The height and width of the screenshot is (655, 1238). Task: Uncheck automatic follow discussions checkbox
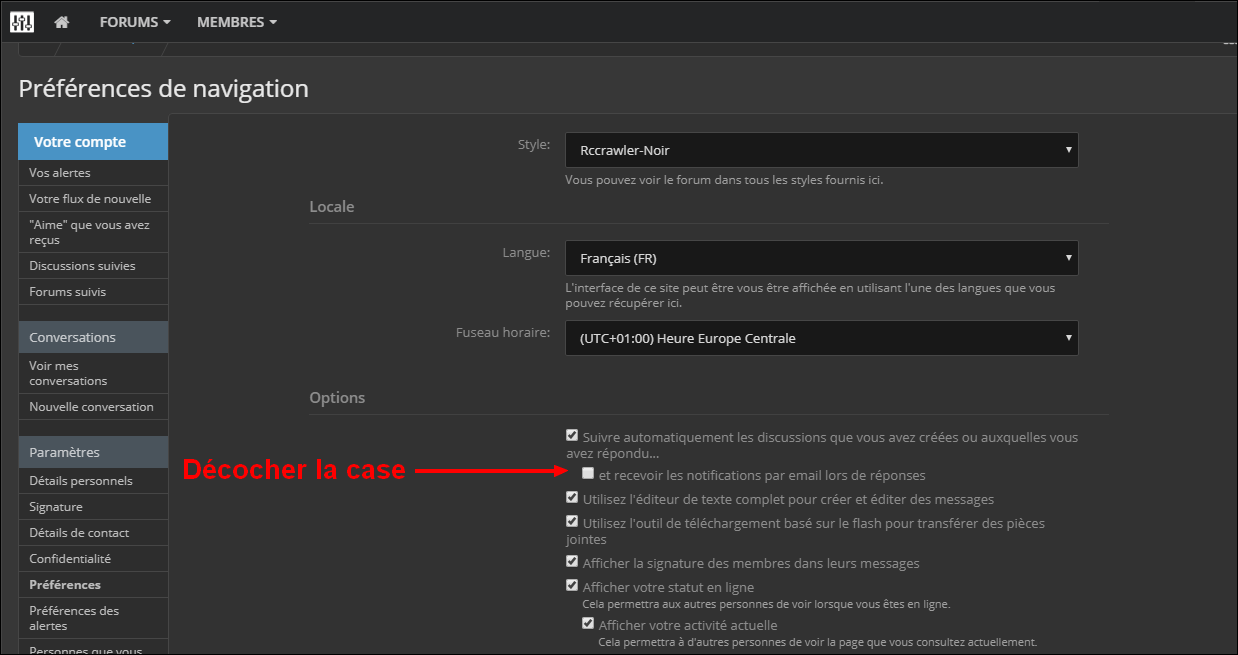point(572,436)
